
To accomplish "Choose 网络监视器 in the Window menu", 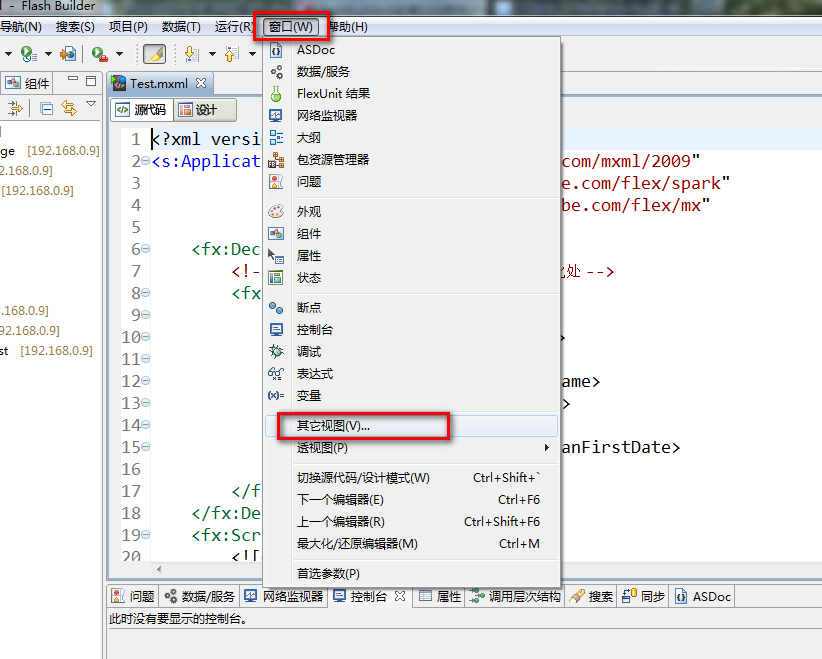I will (412, 116).
